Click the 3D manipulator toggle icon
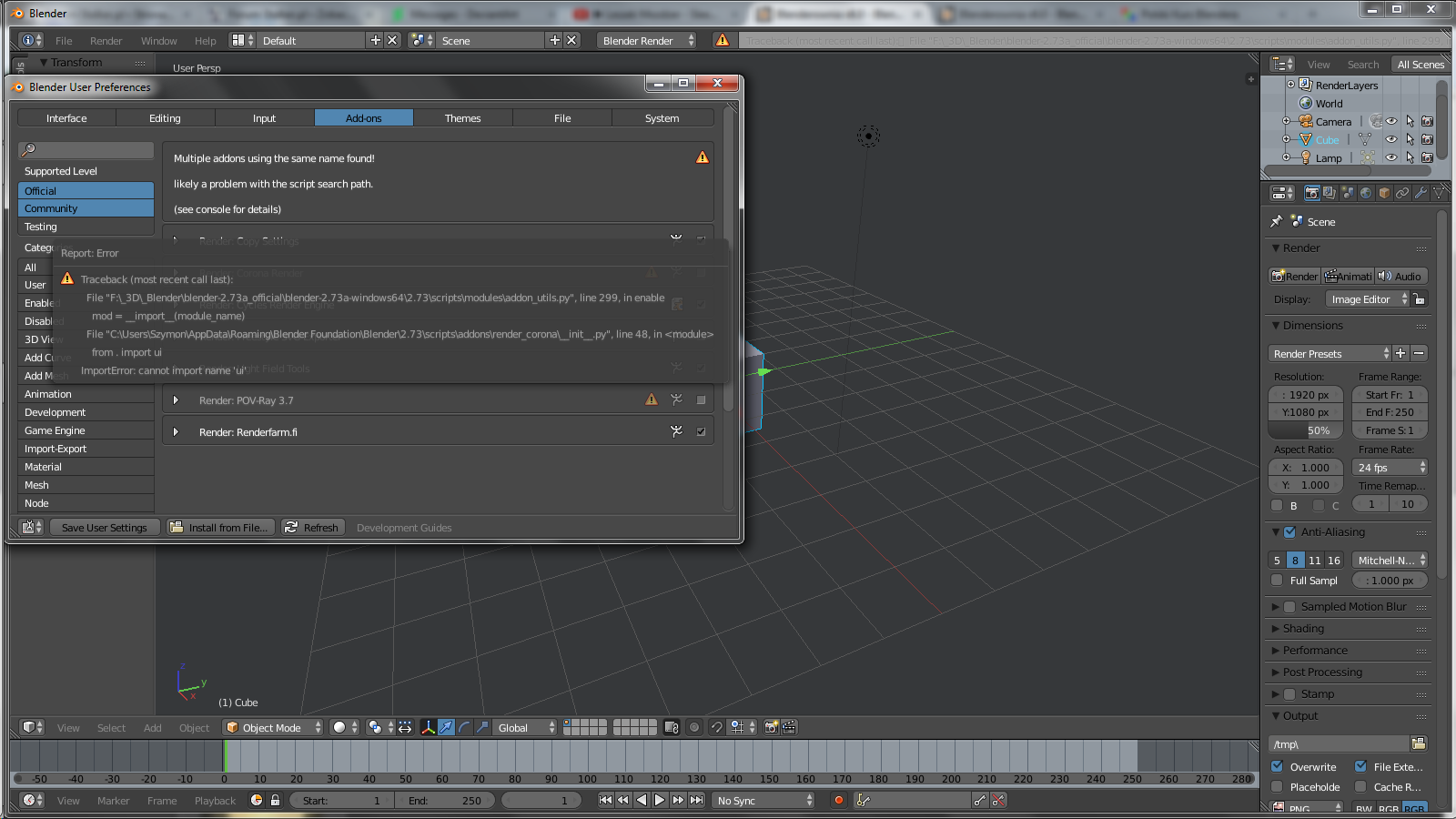 click(428, 727)
